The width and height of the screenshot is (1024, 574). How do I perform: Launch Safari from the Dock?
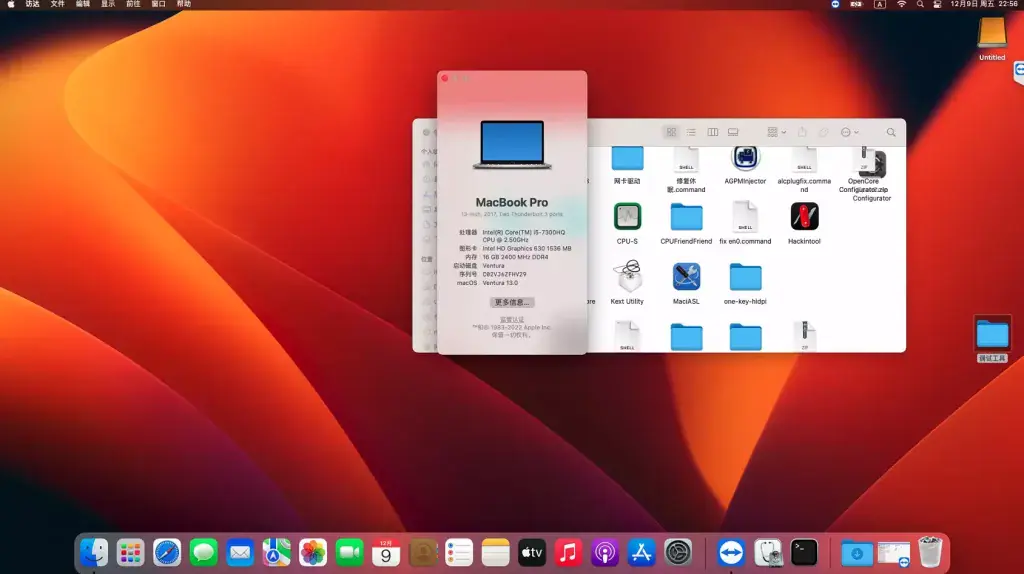pyautogui.click(x=167, y=552)
